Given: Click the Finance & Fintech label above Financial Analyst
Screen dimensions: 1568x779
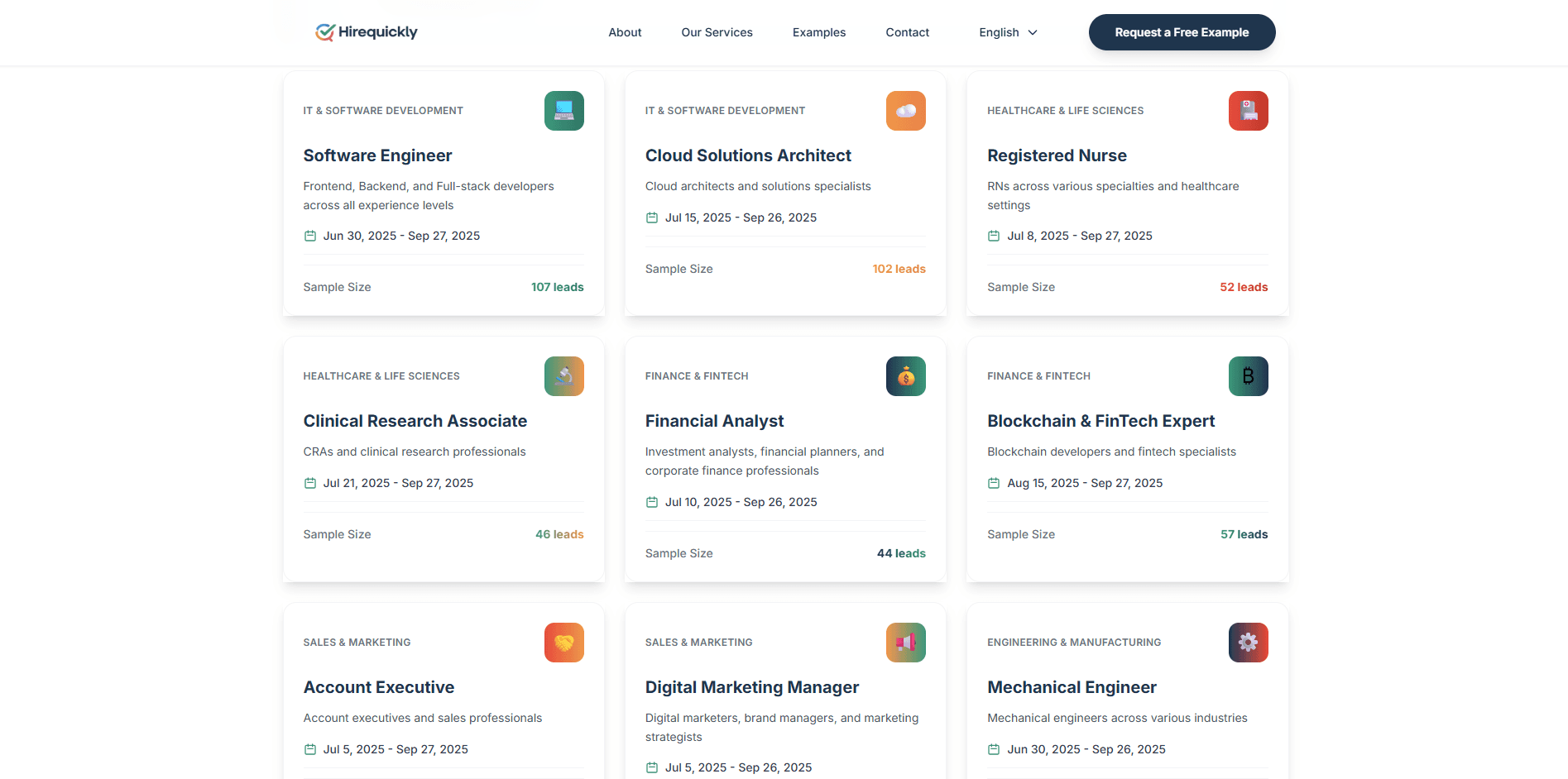Looking at the screenshot, I should 697,376.
